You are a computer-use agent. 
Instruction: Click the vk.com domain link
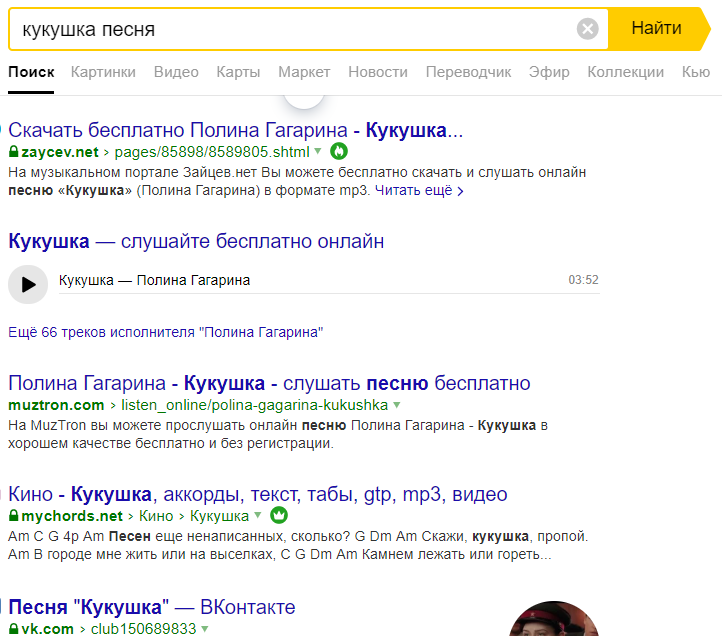click(x=47, y=629)
